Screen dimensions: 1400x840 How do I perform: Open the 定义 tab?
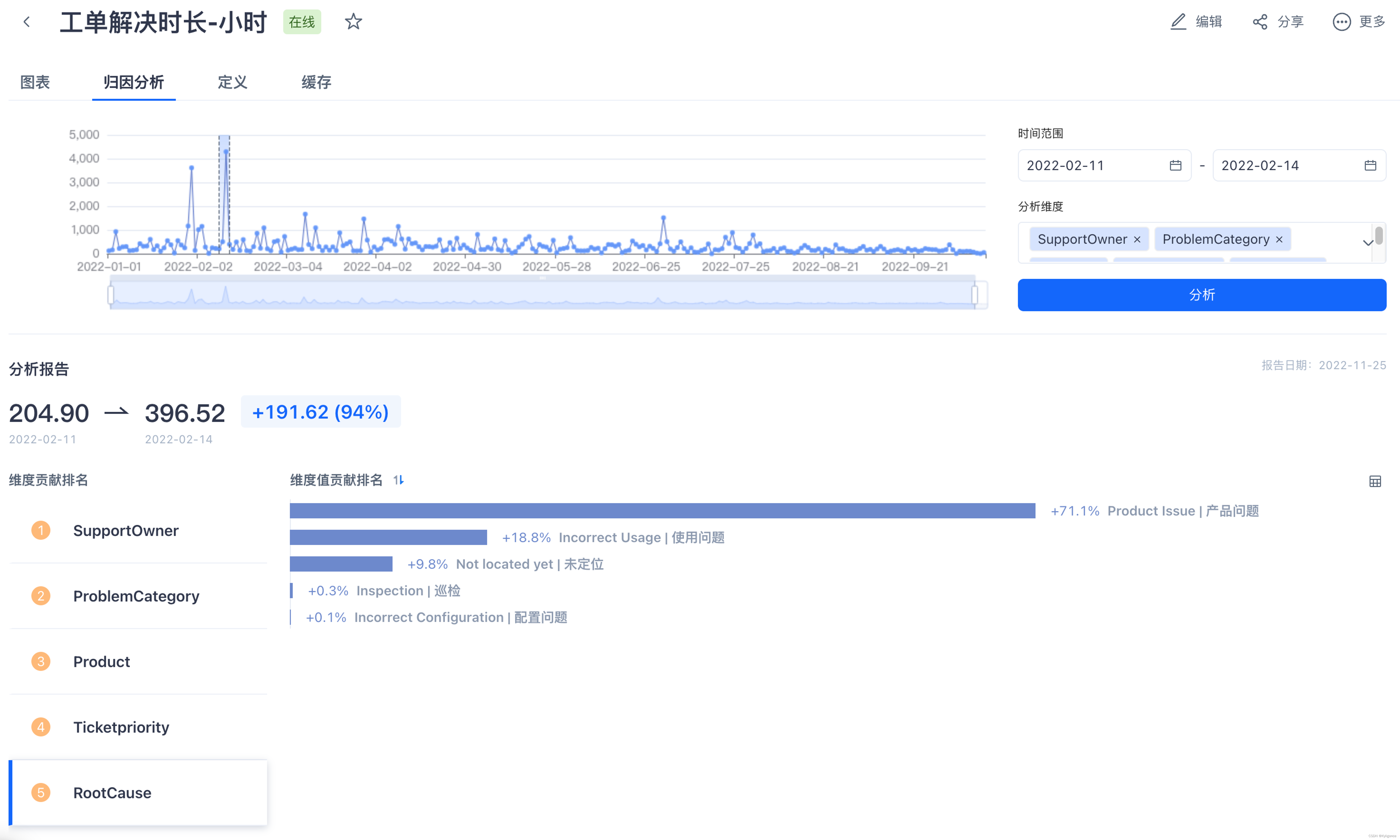[x=232, y=82]
